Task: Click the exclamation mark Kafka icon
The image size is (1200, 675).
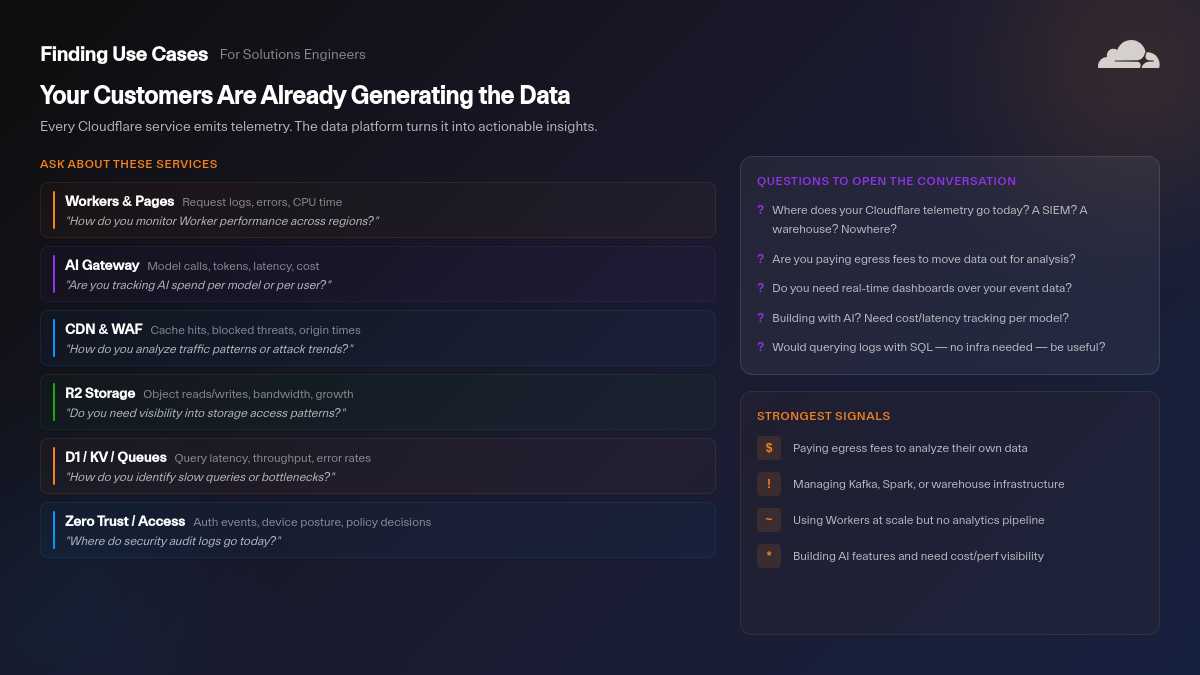Action: [768, 484]
